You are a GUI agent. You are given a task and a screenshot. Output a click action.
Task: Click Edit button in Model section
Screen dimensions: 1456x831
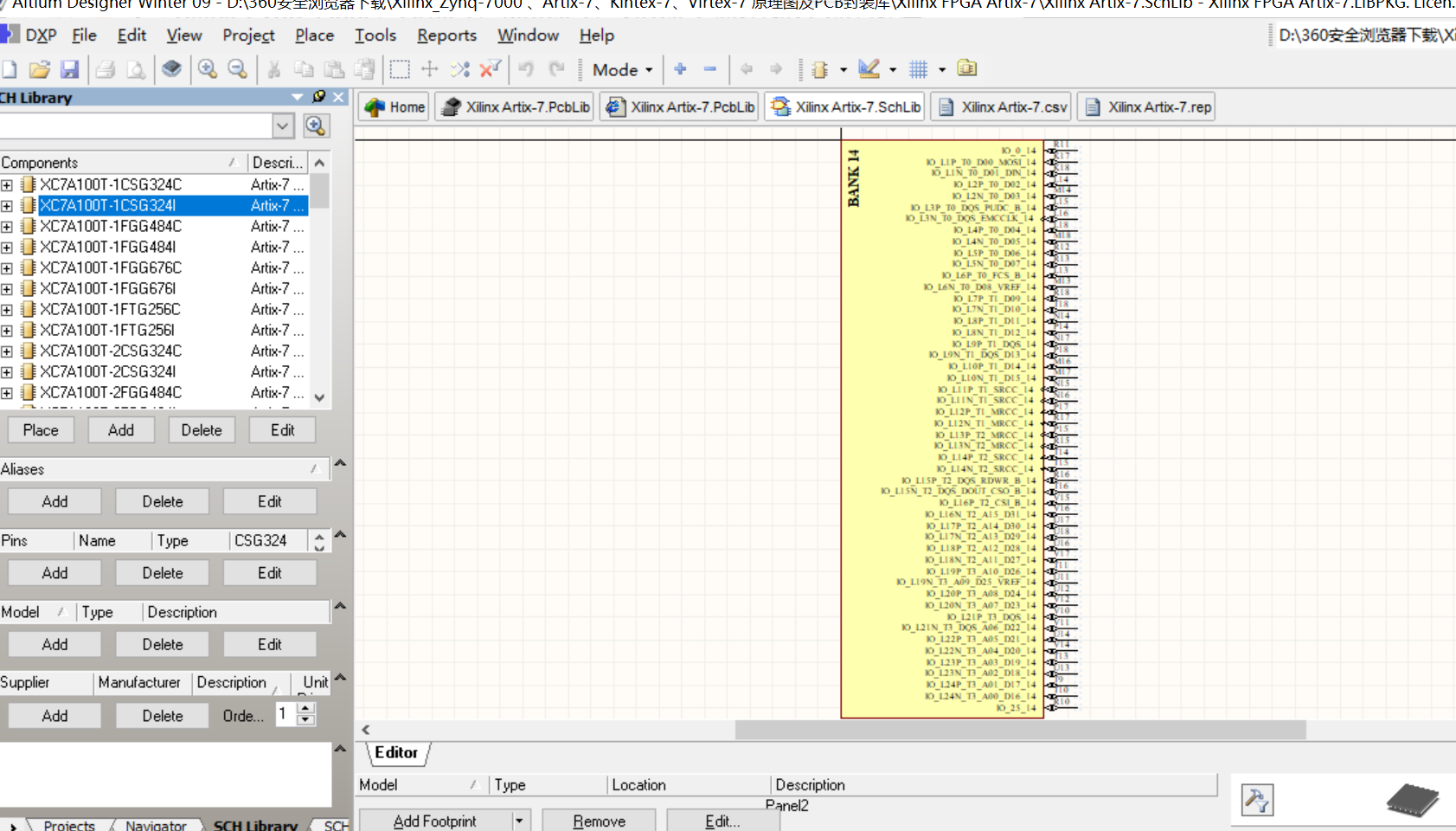[x=270, y=645]
